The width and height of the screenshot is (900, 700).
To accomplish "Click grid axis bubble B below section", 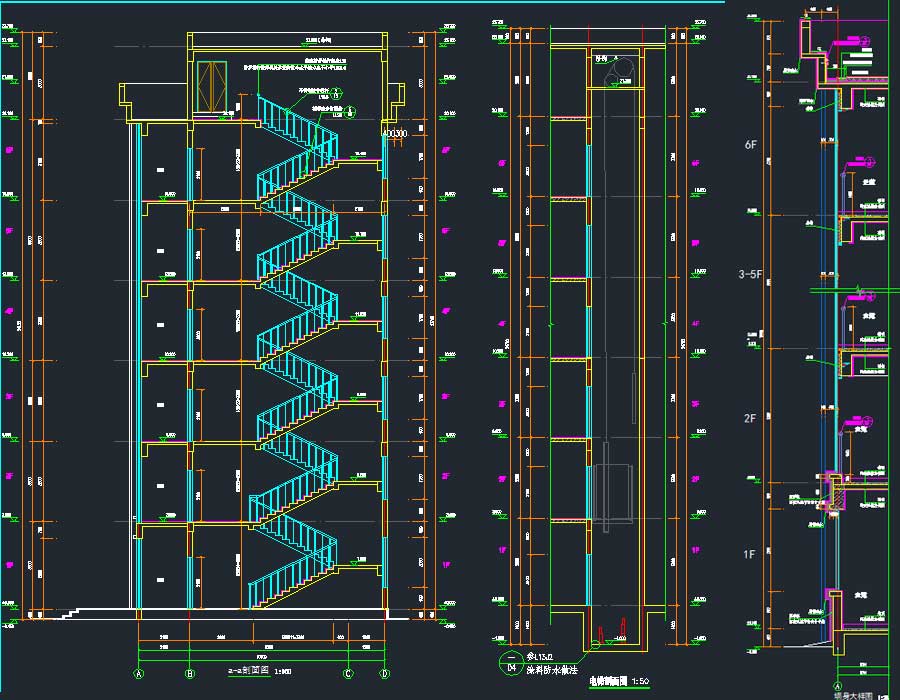I will 190,673.
